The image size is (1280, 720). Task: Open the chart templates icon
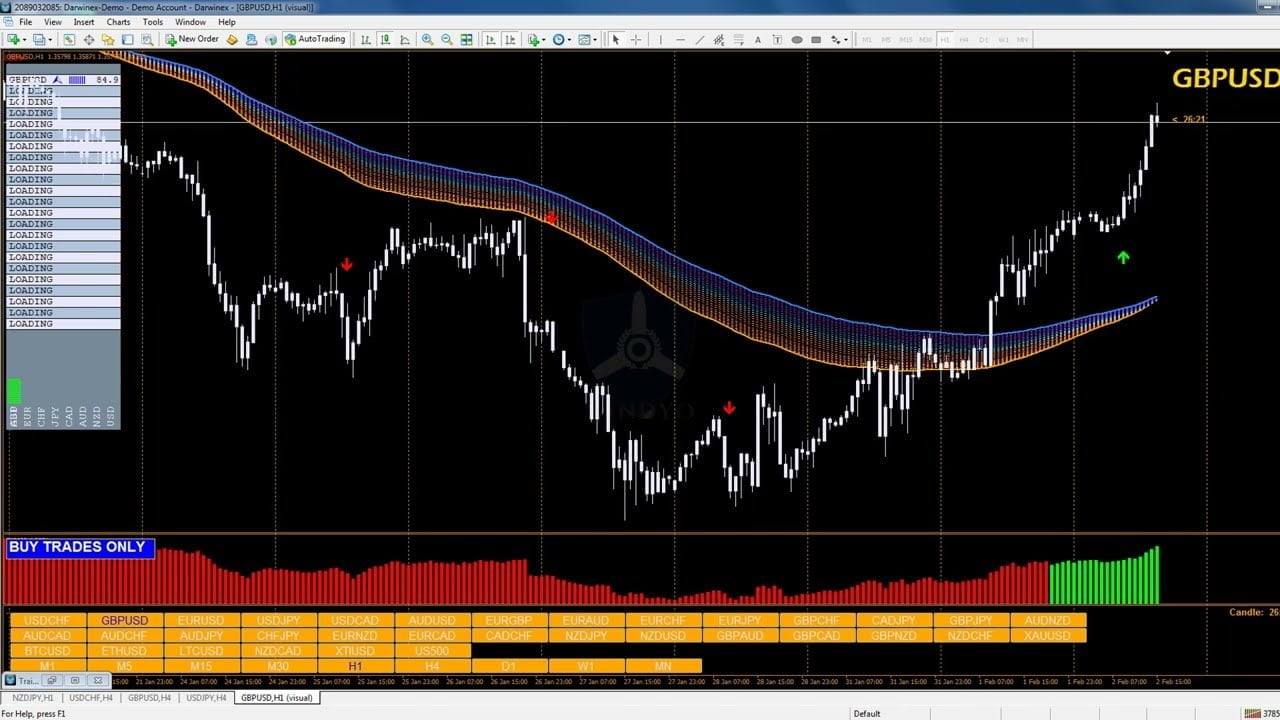(x=583, y=39)
